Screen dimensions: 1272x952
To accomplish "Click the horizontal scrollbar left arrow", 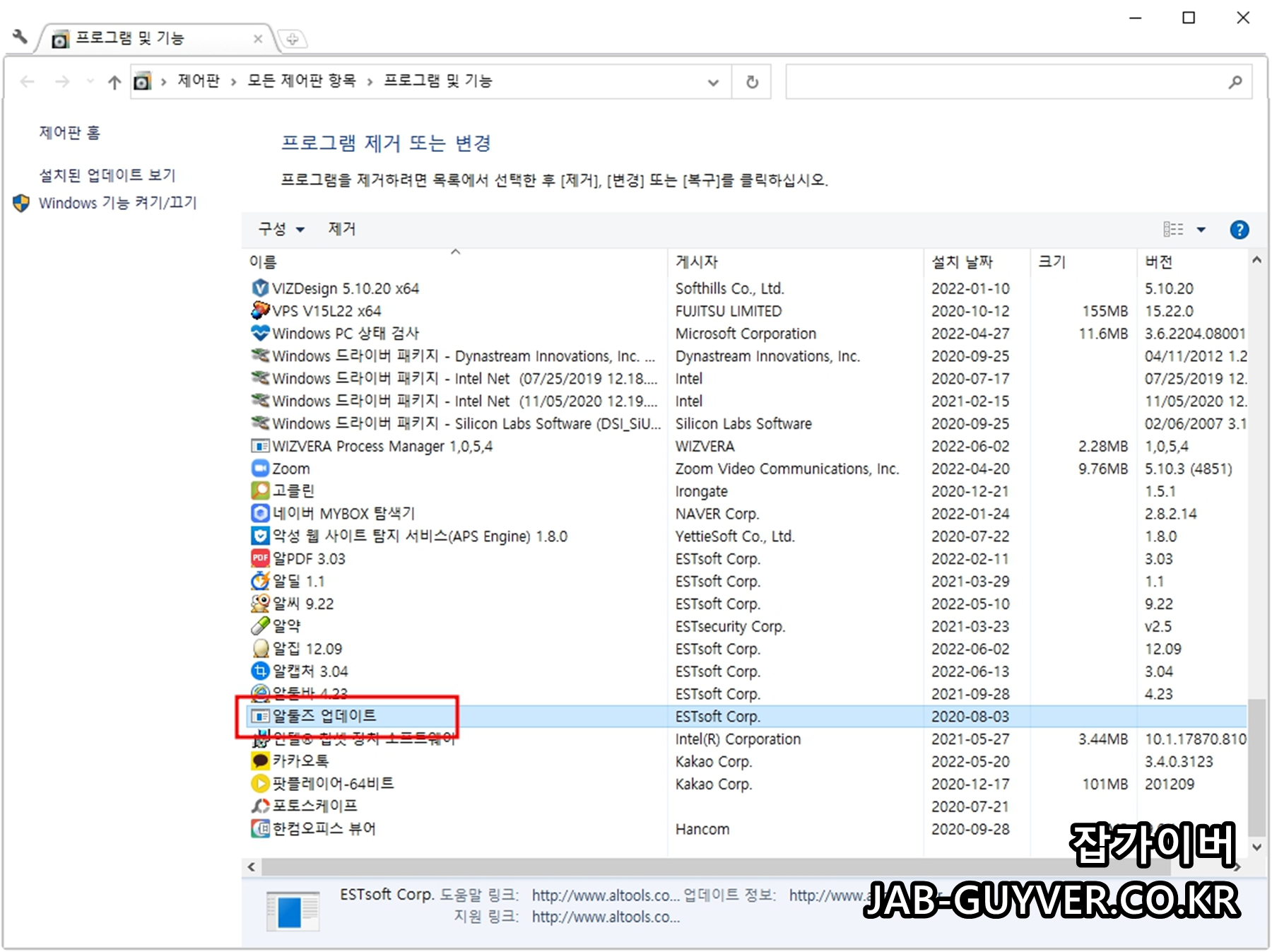I will pos(252,866).
